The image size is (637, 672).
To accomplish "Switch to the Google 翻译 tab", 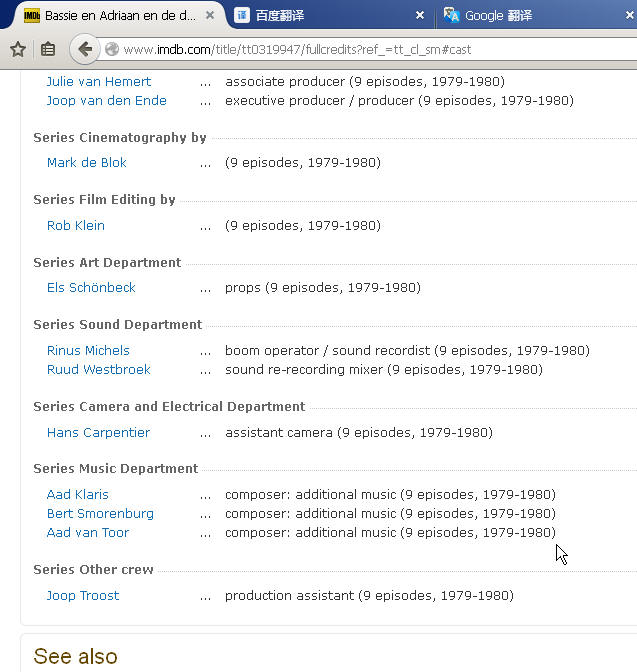I will [x=538, y=15].
